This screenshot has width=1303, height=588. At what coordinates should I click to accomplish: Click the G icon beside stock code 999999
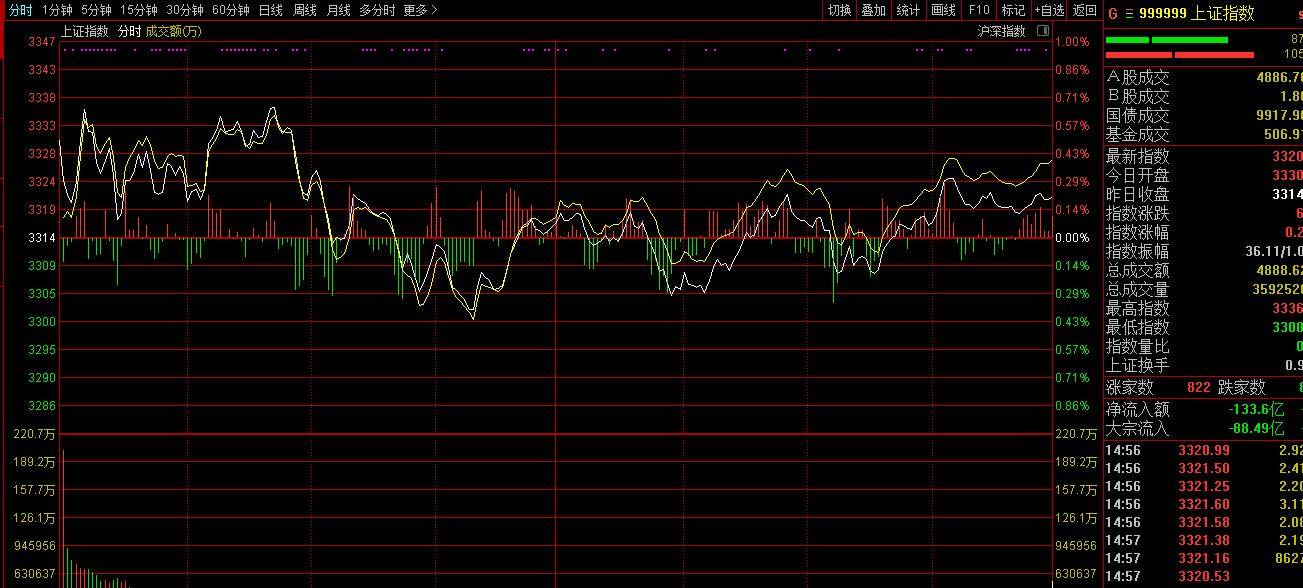(x=1113, y=13)
